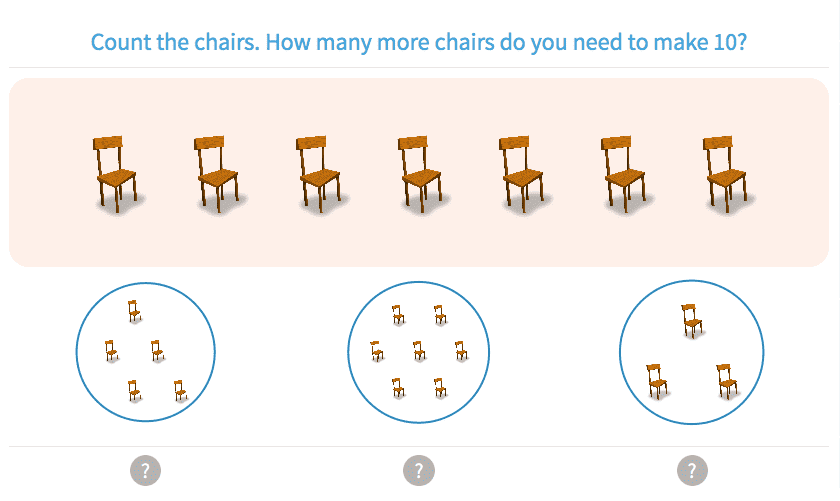Click bottom-left chair in three-chair circle
This screenshot has height=501, width=840.
click(x=656, y=379)
